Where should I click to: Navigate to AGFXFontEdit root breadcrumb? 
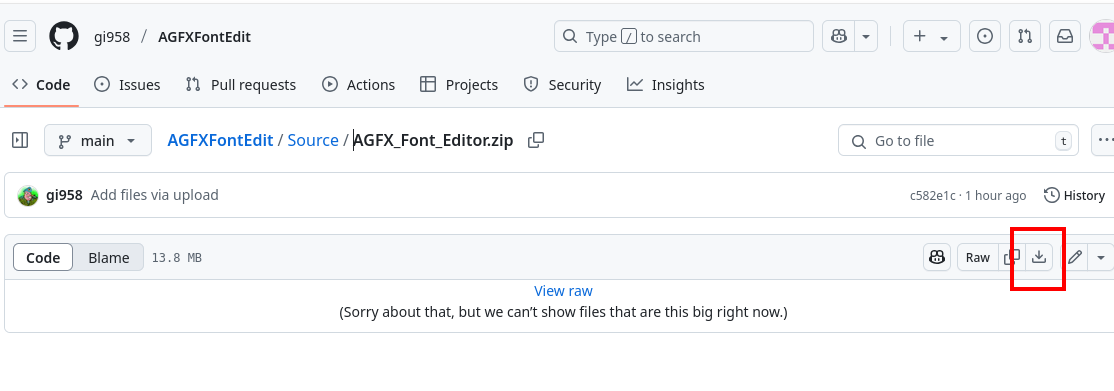[x=220, y=140]
